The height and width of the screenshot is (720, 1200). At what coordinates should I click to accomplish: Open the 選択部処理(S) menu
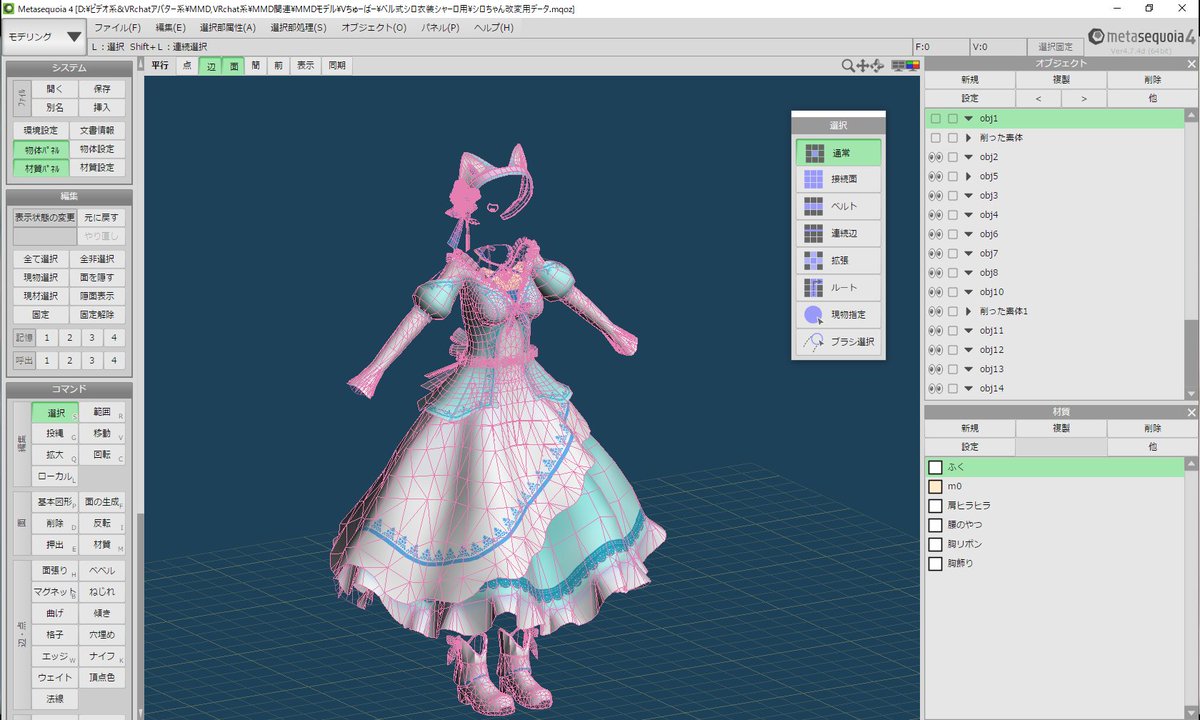click(298, 27)
